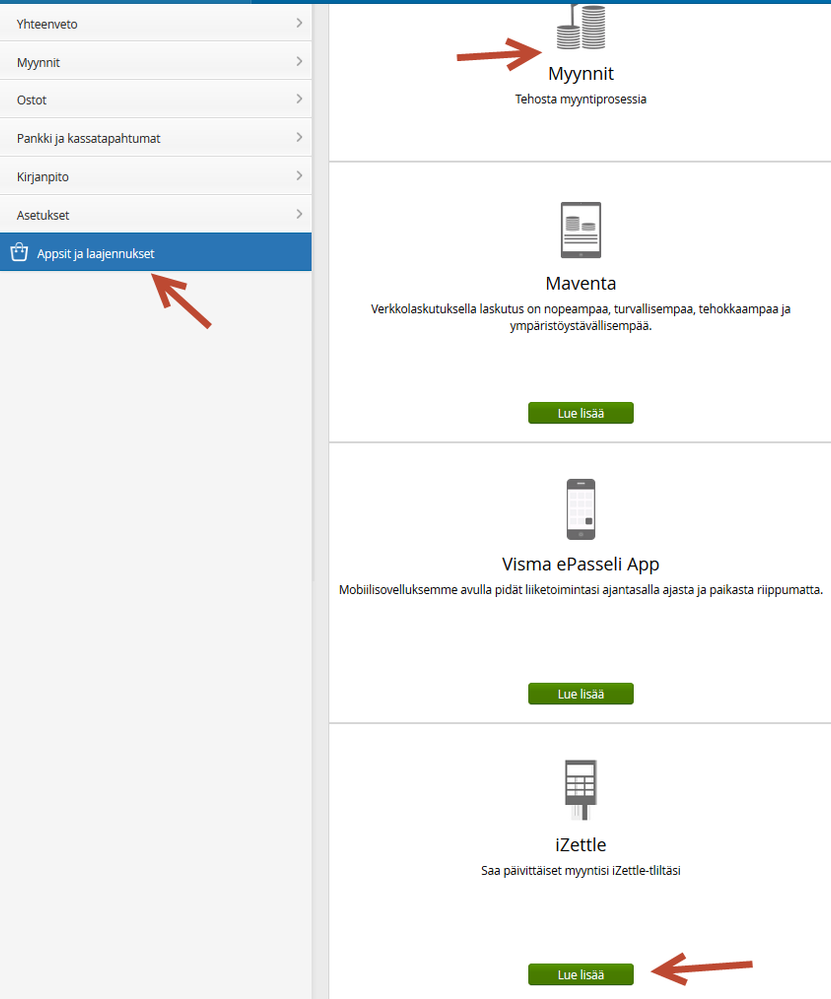Click the text Tehosta myyntiprosessia

[581, 99]
